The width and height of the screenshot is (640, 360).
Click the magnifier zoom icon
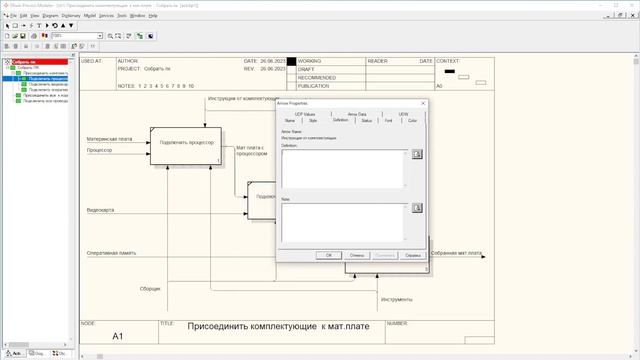click(x=110, y=36)
